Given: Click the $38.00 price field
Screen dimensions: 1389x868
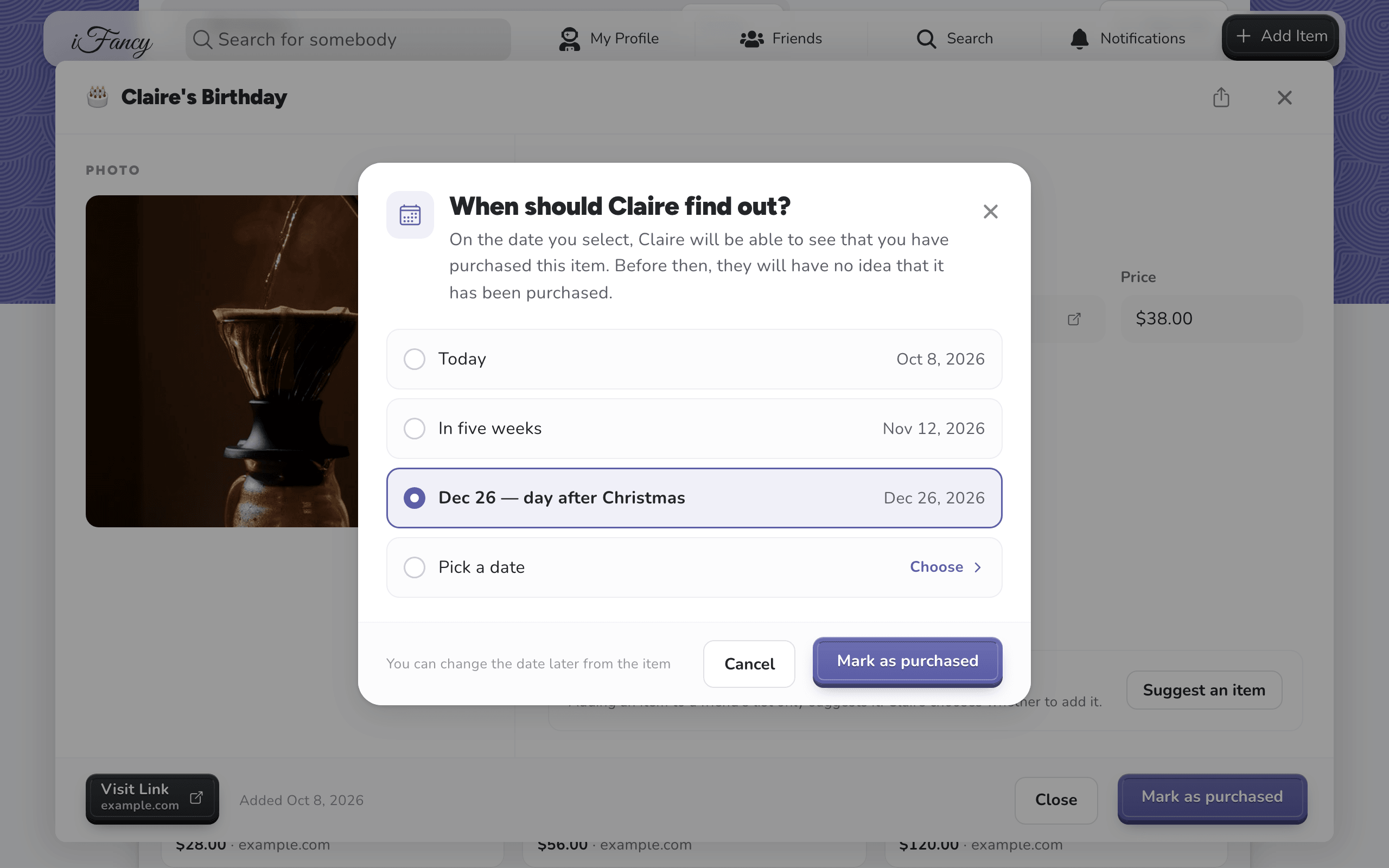Looking at the screenshot, I should coord(1212,318).
